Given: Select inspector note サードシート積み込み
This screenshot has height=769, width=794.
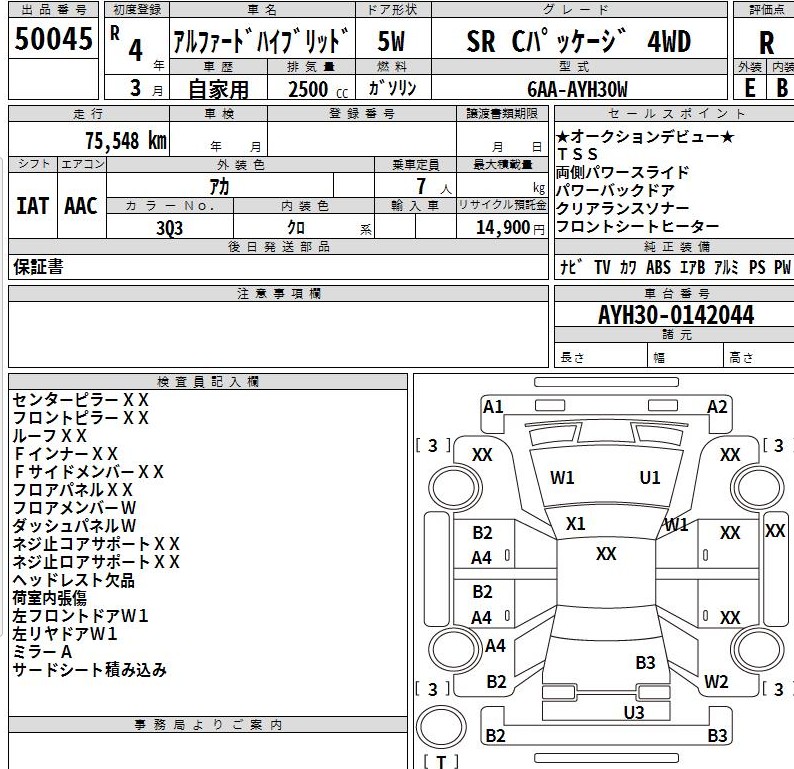Looking at the screenshot, I should 89,670.
